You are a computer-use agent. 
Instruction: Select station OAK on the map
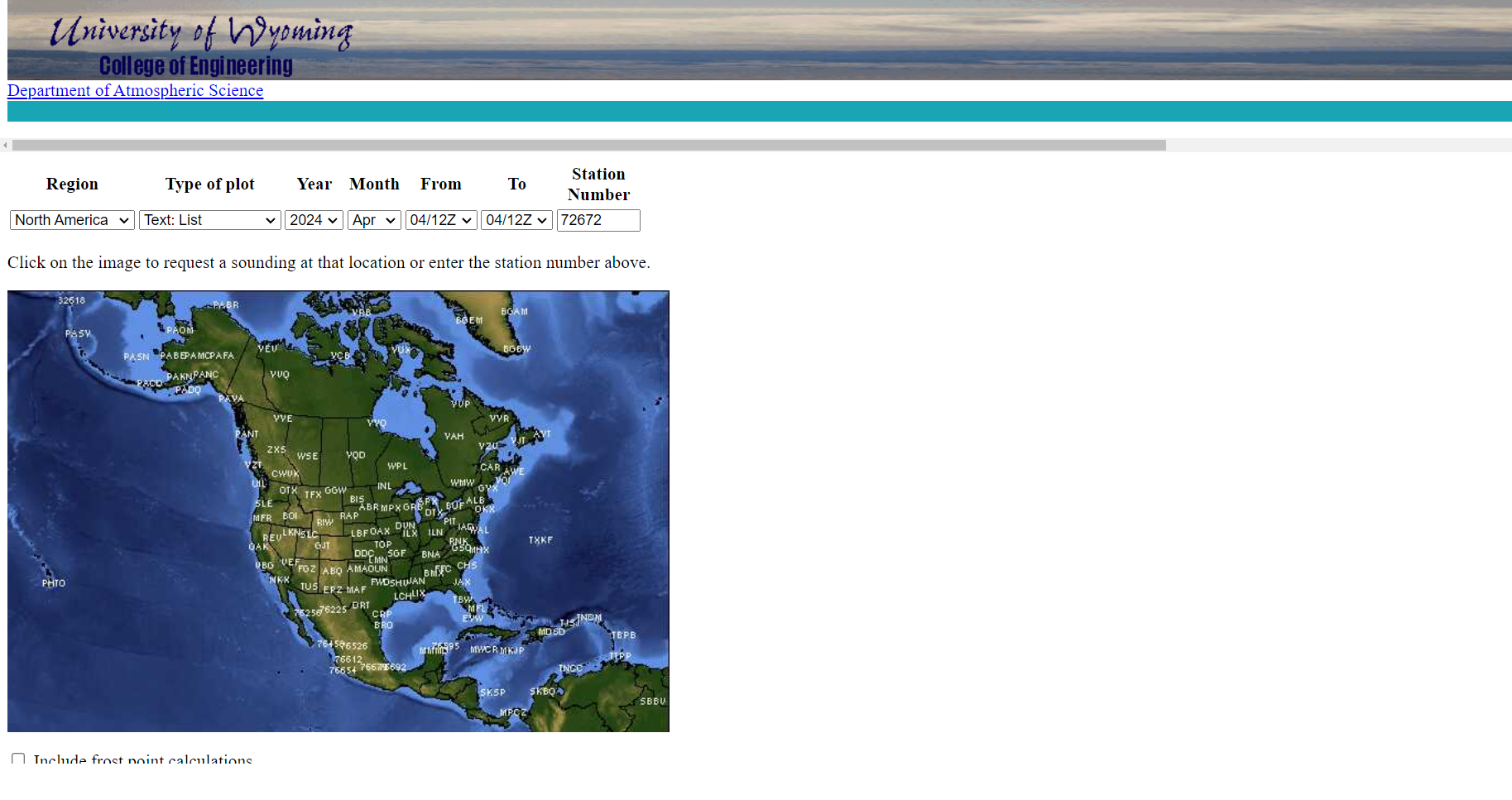pos(258,547)
